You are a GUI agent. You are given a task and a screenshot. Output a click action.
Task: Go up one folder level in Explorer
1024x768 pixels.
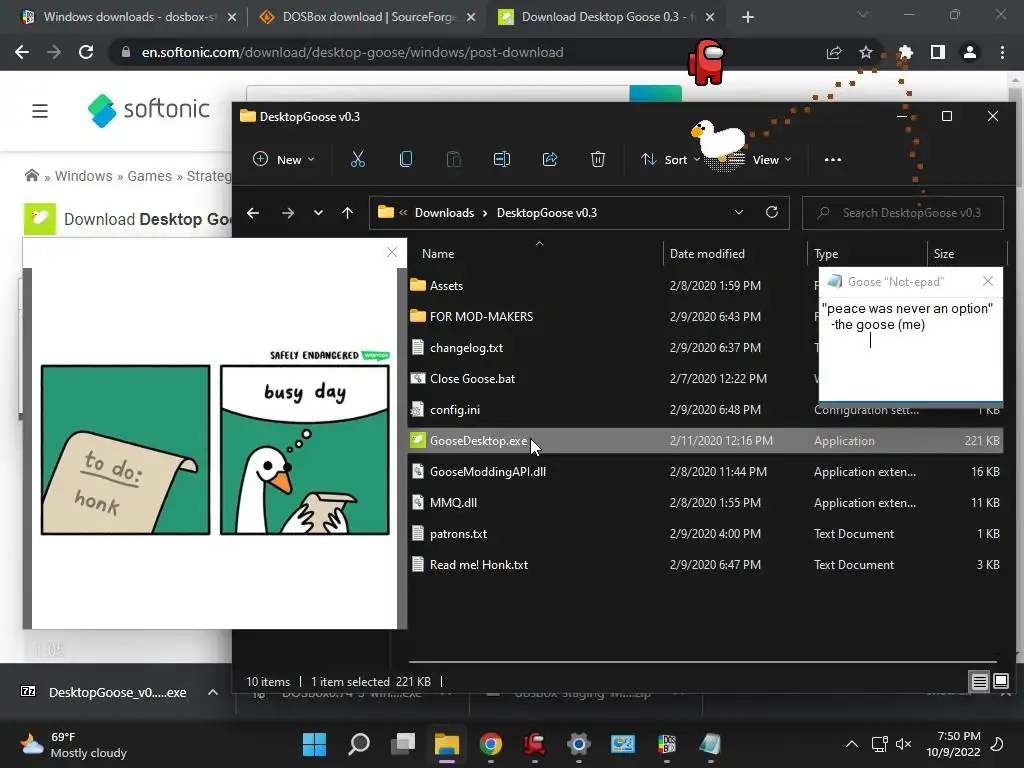coord(347,213)
